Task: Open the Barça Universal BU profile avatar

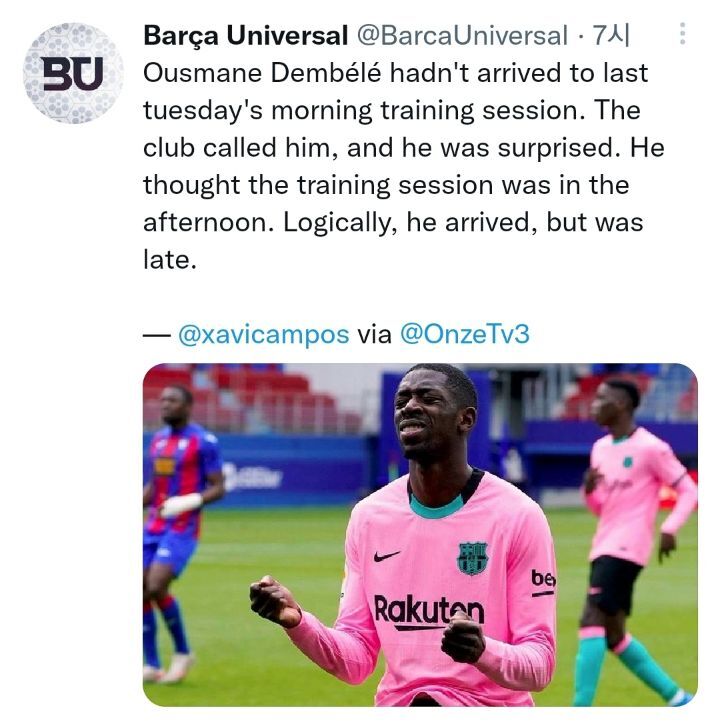Action: pos(73,73)
